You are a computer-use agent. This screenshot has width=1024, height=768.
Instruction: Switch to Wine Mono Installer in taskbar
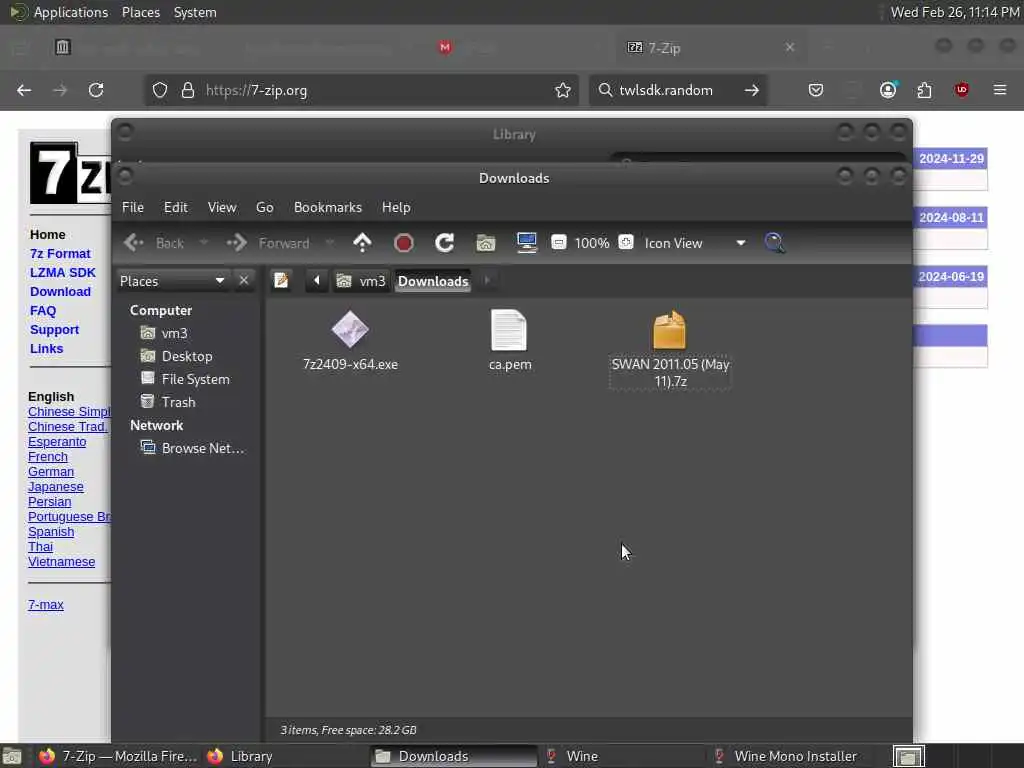[786, 756]
